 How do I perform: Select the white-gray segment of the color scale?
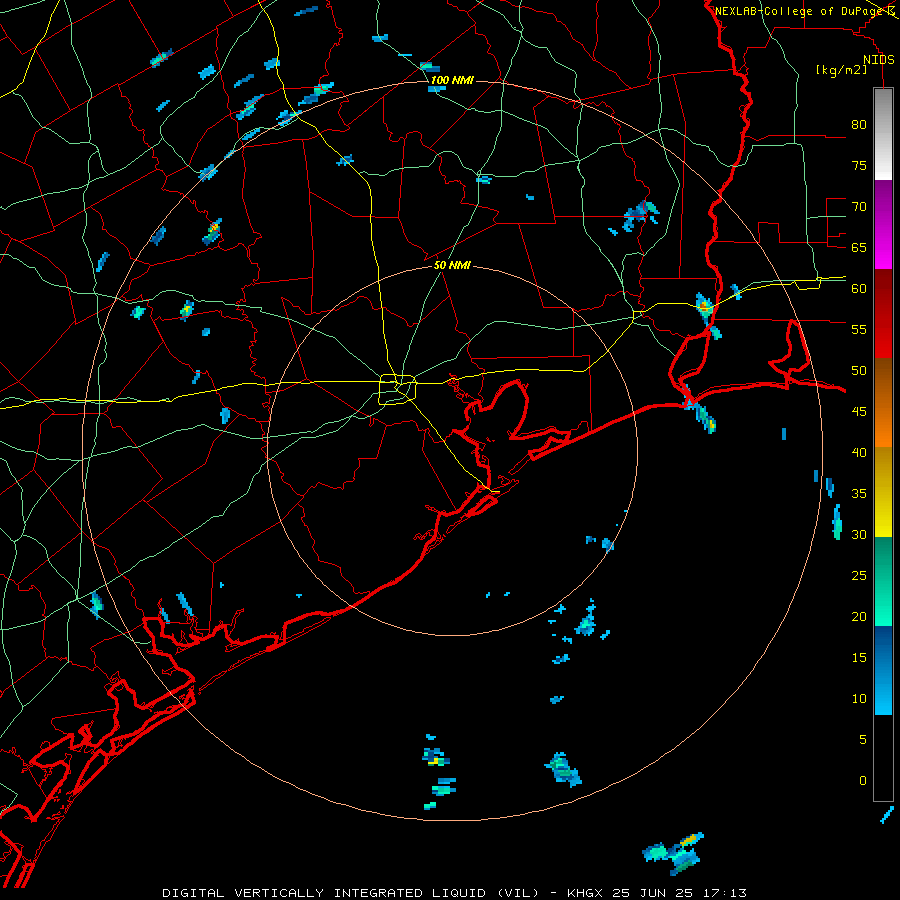(883, 134)
